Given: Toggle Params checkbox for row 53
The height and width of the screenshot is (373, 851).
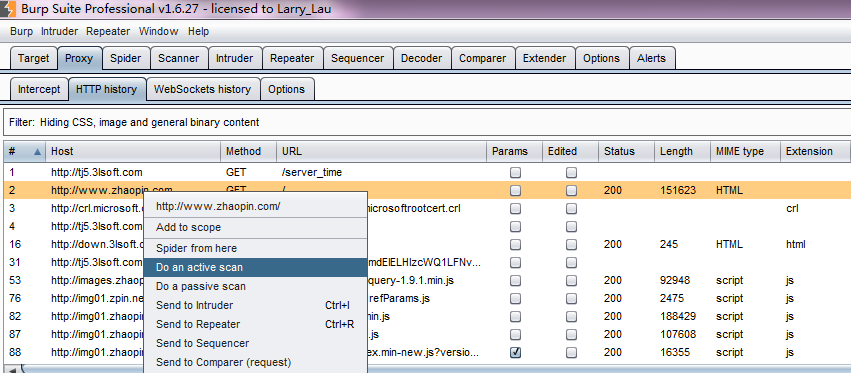Looking at the screenshot, I should tap(516, 281).
